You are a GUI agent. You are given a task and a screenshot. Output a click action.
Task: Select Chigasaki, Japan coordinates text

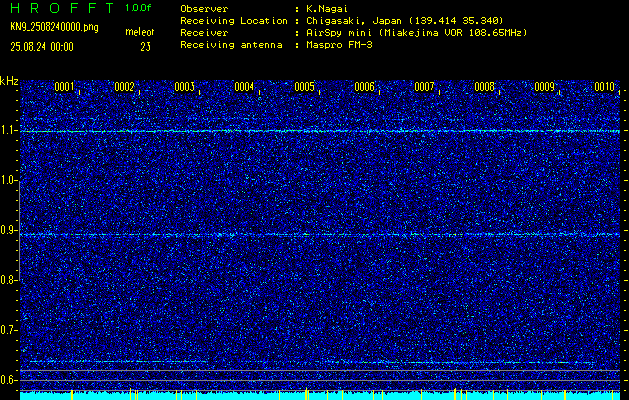(x=404, y=21)
